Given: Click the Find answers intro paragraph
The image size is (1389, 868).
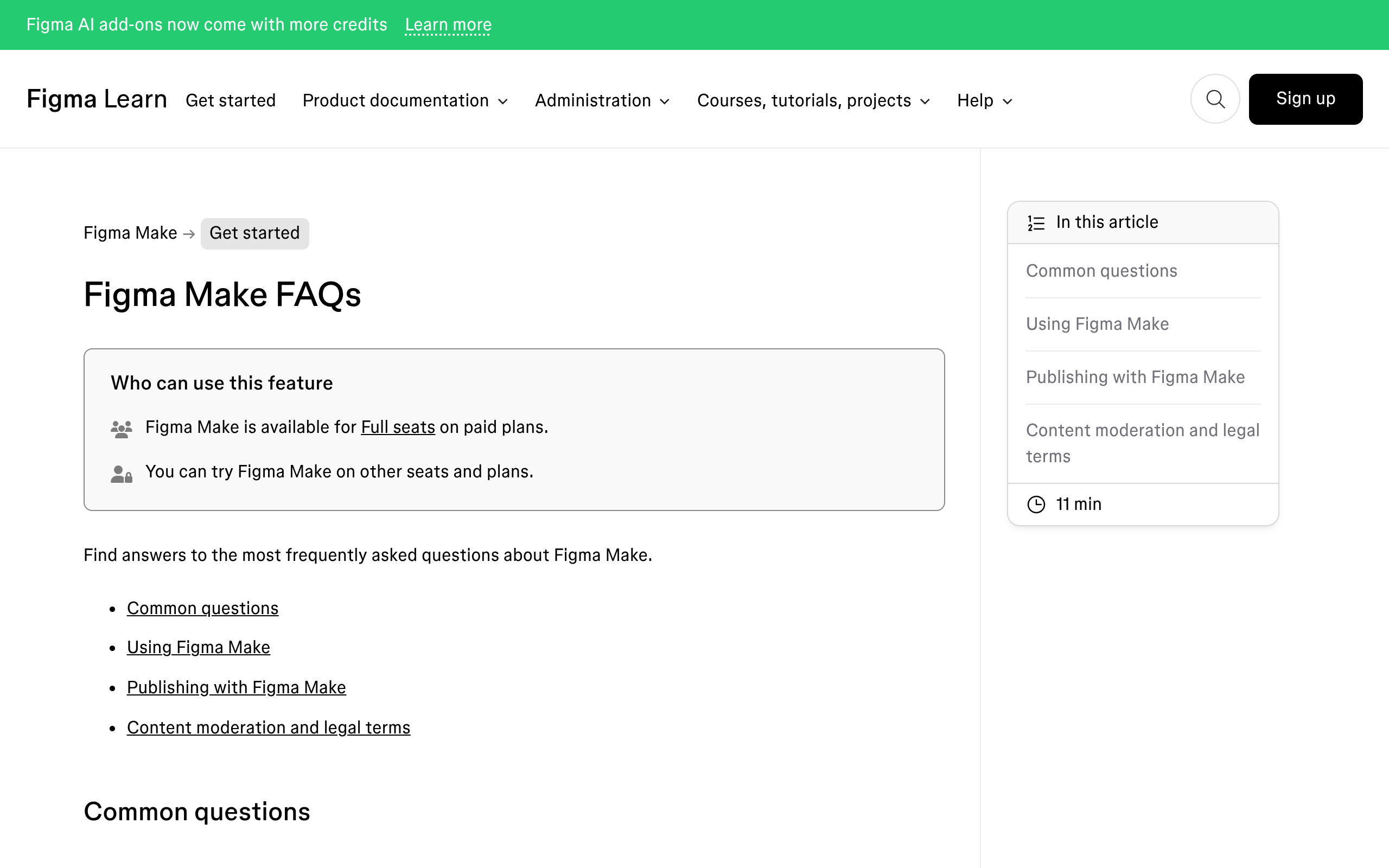Looking at the screenshot, I should click(368, 555).
